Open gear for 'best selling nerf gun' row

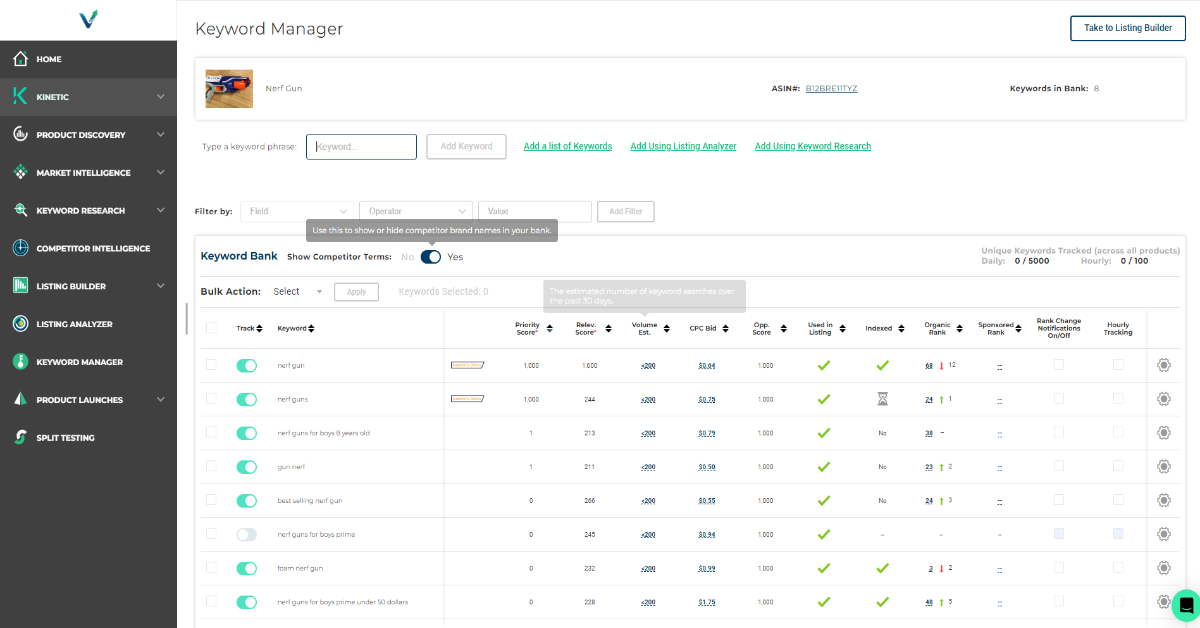coord(1164,500)
